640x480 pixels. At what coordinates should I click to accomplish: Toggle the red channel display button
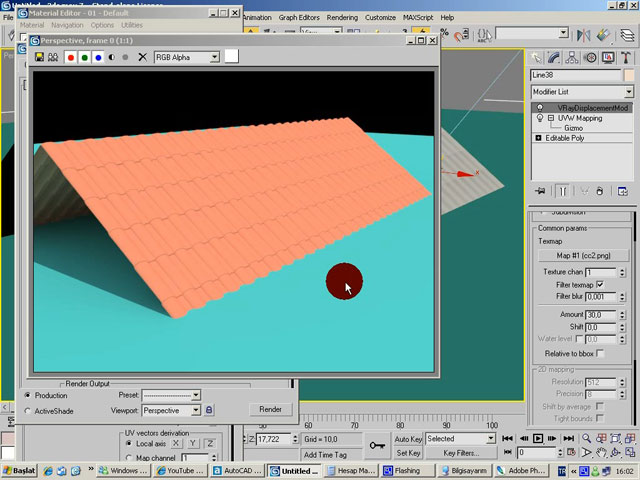tap(71, 57)
